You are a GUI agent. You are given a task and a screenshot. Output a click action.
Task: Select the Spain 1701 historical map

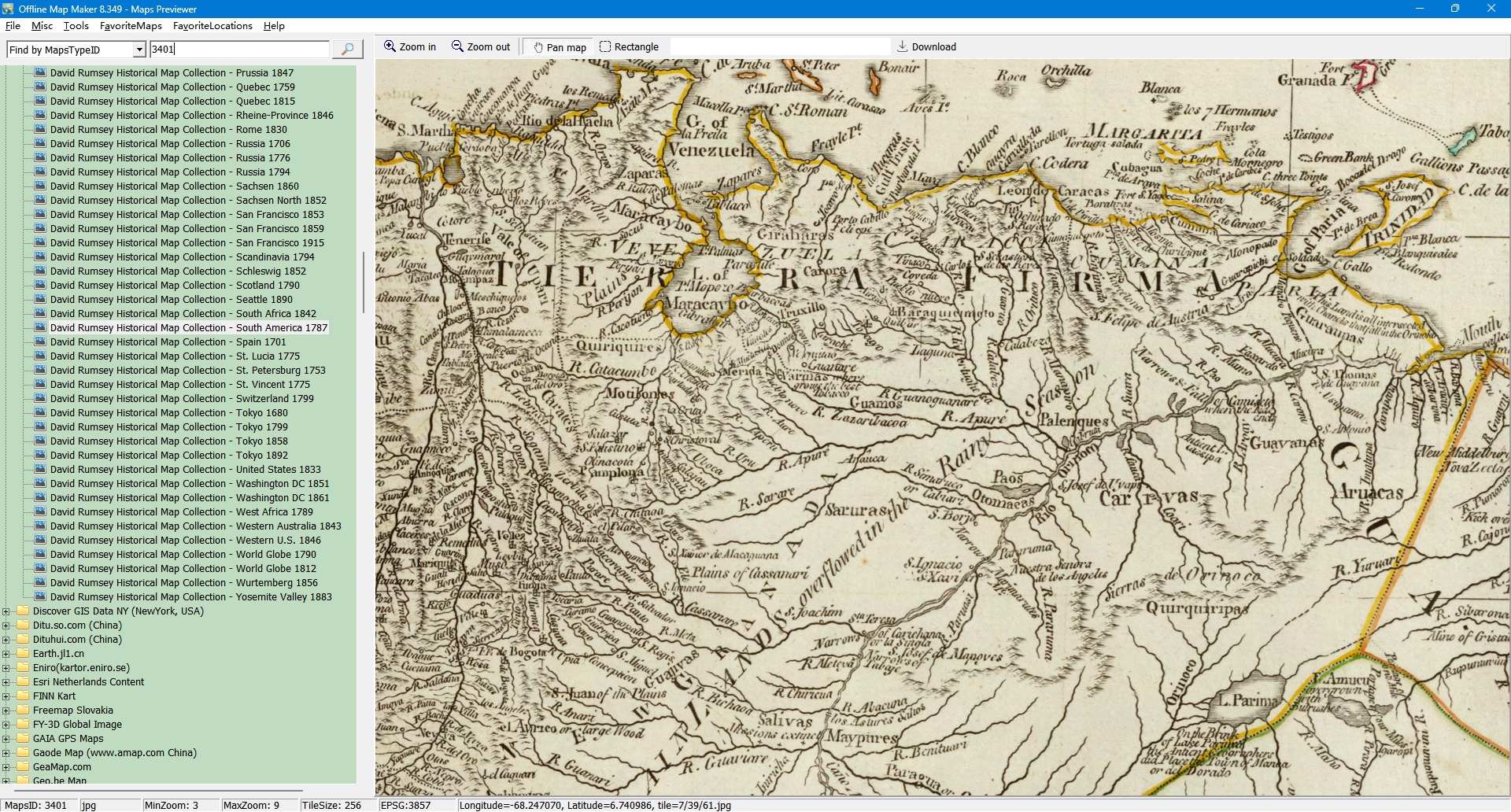point(260,342)
